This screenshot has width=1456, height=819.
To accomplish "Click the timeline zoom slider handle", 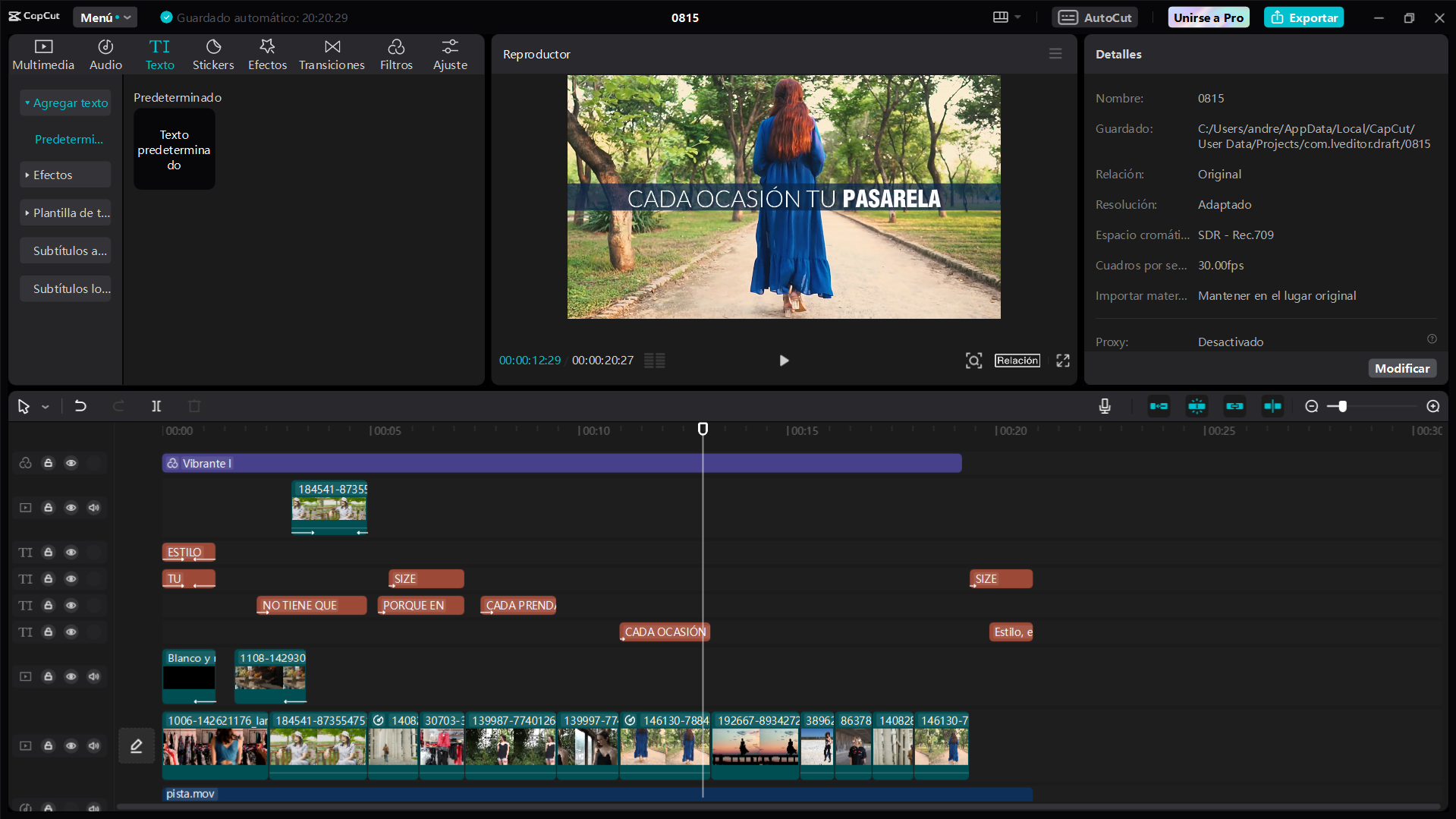I will click(x=1342, y=406).
